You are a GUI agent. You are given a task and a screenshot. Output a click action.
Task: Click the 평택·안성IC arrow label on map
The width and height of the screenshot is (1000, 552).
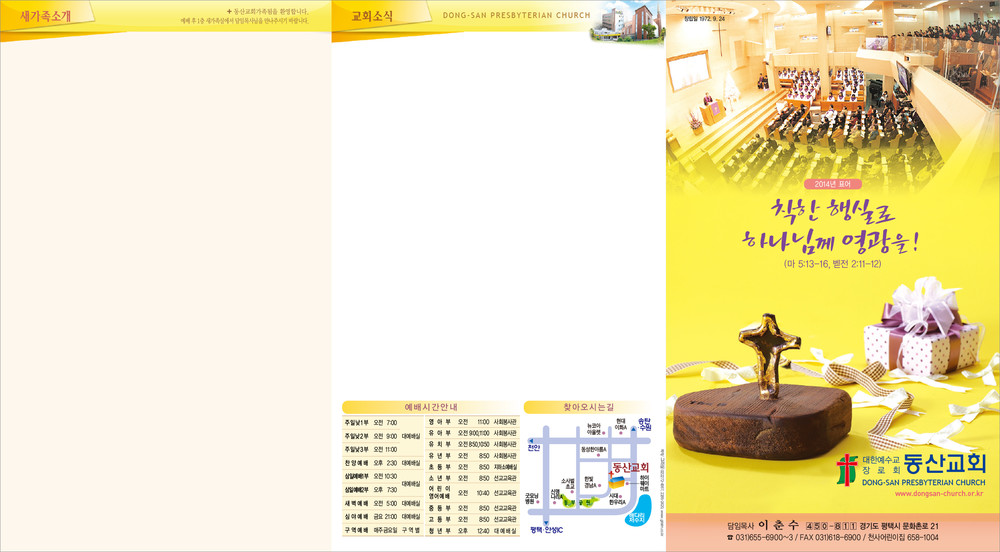pos(547,529)
